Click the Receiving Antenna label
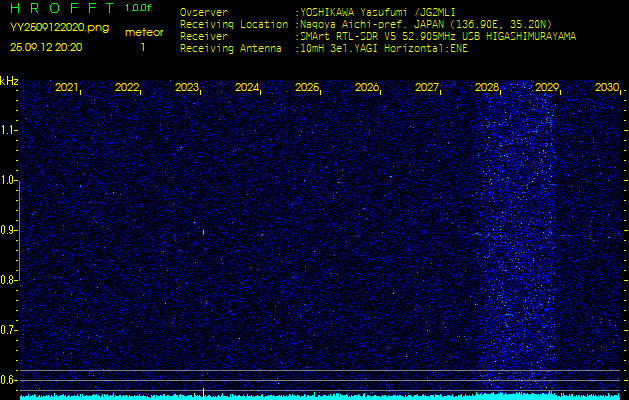Image resolution: width=629 pixels, height=400 pixels. [x=231, y=49]
